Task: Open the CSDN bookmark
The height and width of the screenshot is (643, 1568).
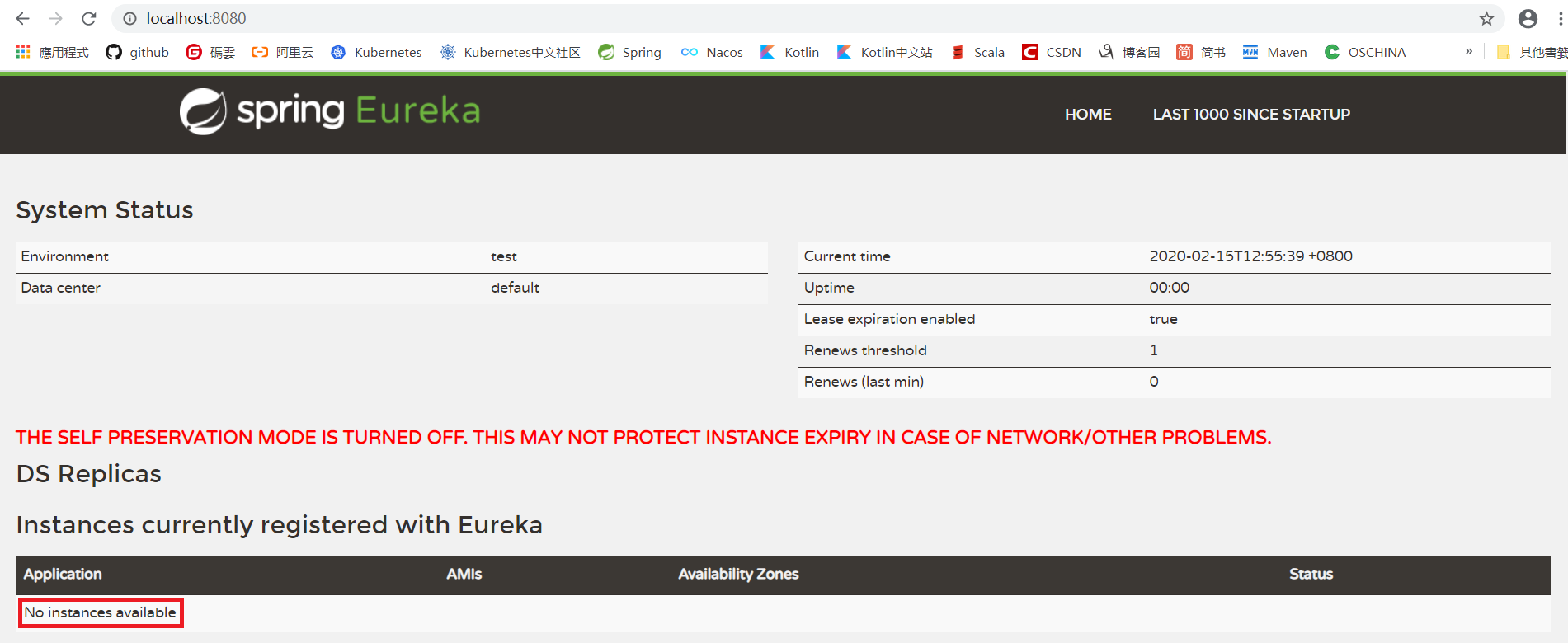Action: (x=1052, y=52)
